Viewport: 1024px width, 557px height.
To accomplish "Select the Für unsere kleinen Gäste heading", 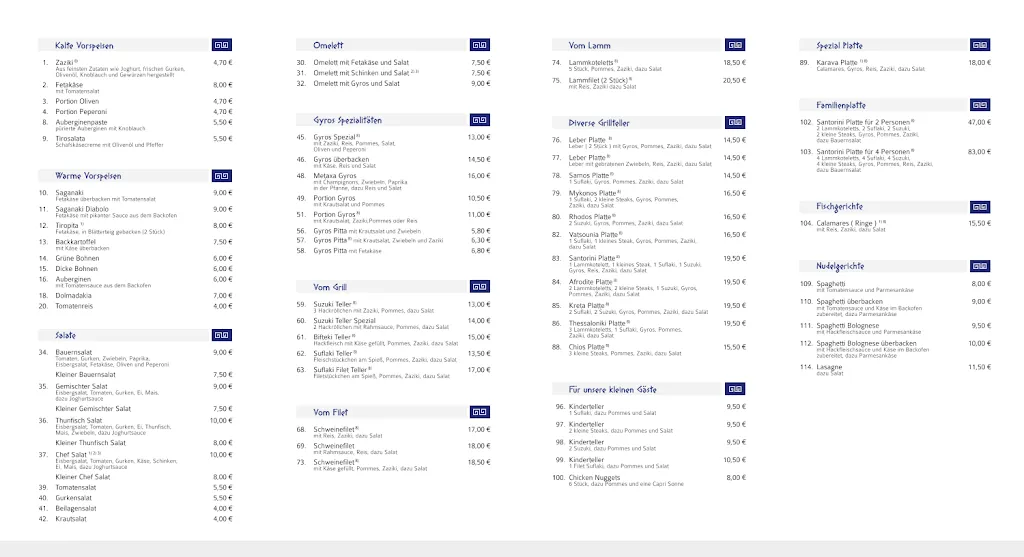I will click(612, 389).
